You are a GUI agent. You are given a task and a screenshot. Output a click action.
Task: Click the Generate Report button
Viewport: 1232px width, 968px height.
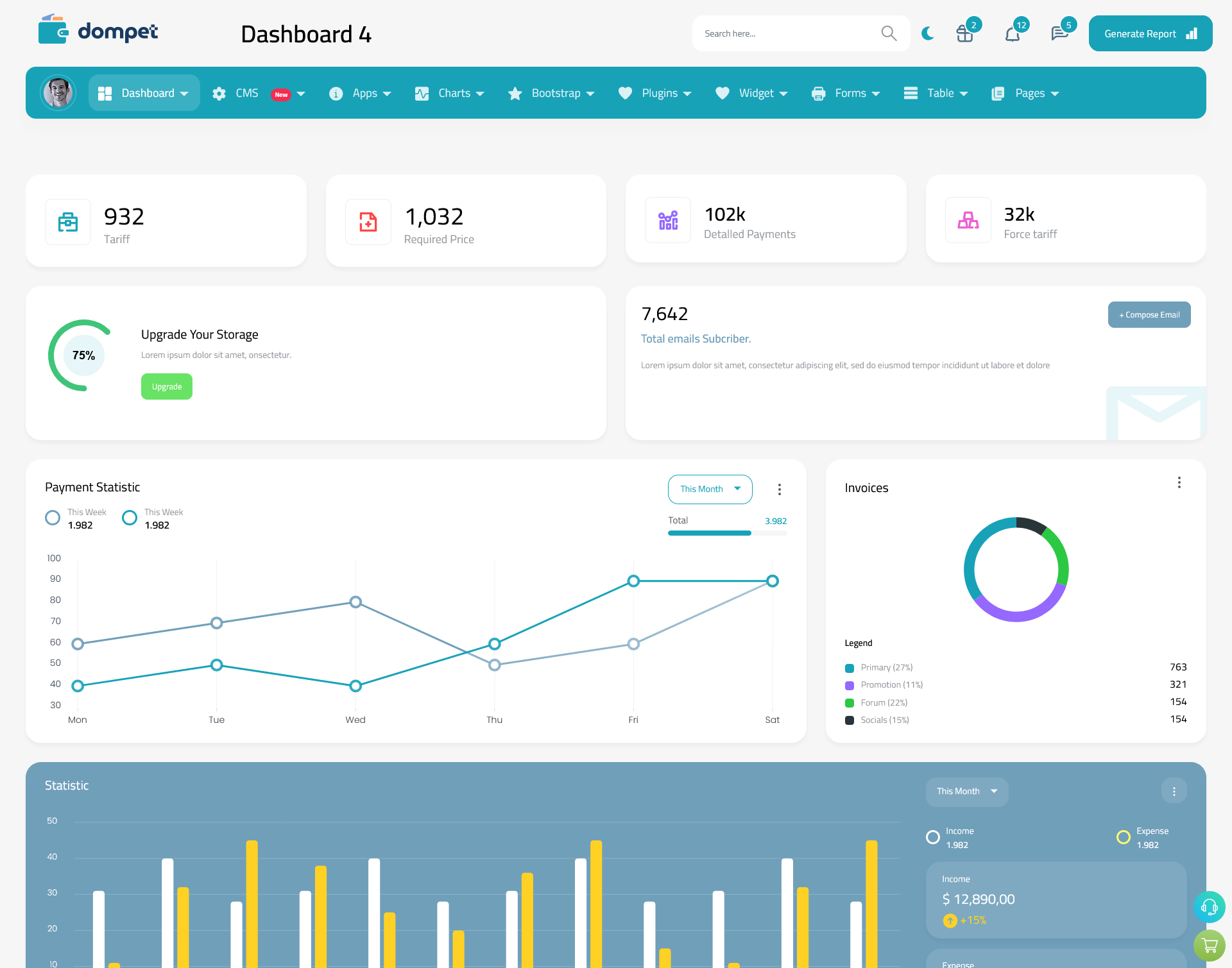tap(1149, 33)
